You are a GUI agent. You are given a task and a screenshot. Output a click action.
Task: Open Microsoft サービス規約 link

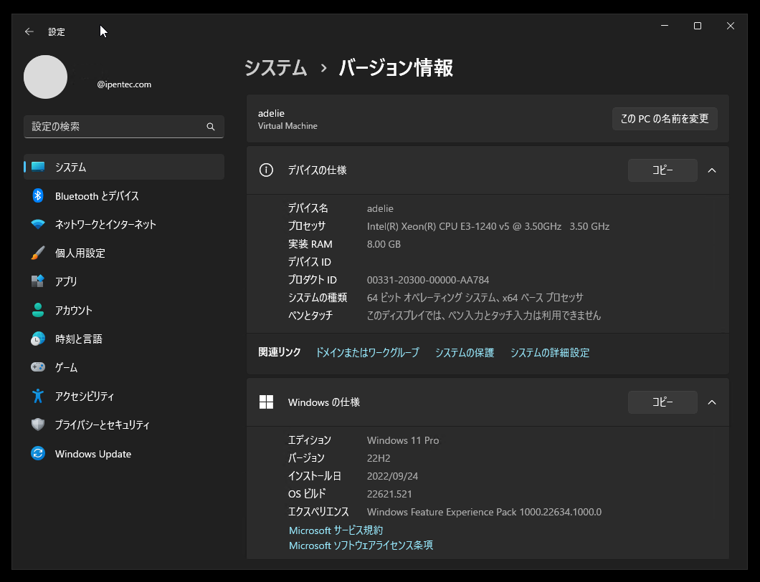click(x=335, y=531)
